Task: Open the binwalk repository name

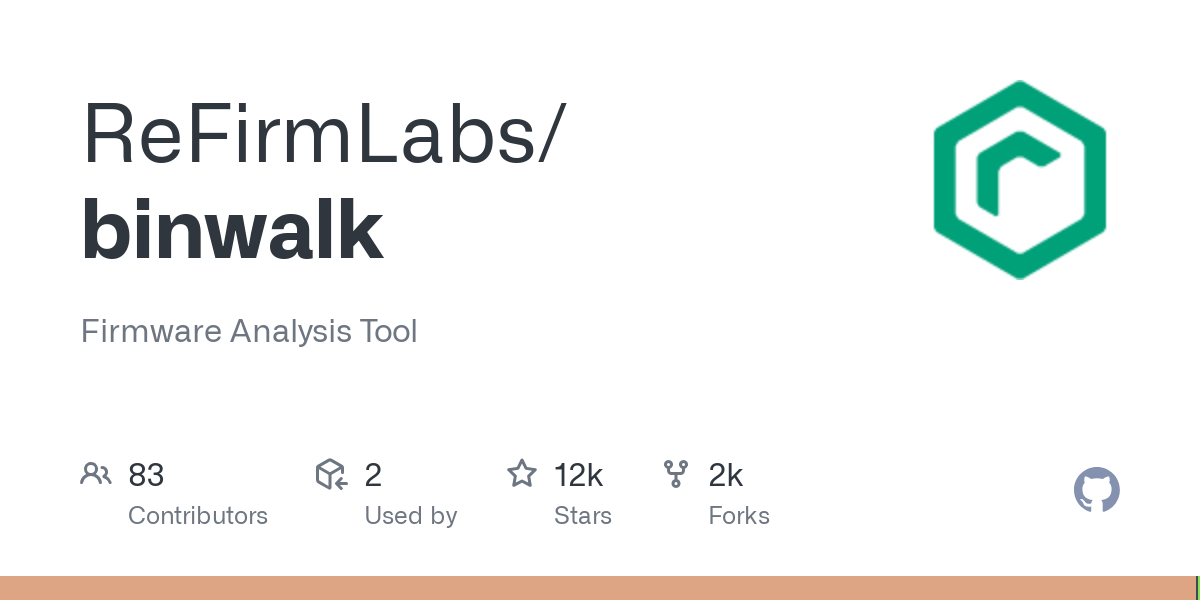Action: pyautogui.click(x=232, y=231)
